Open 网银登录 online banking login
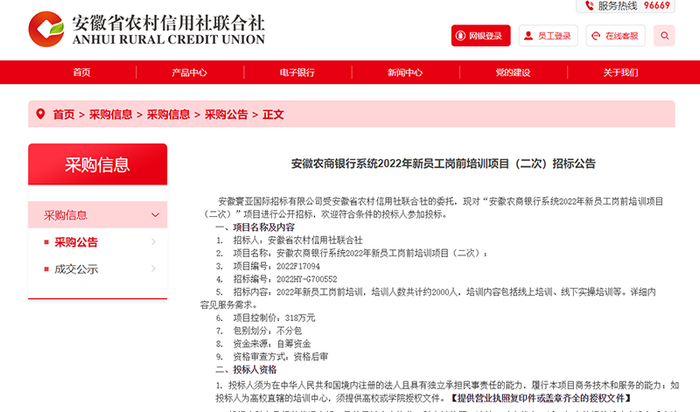This screenshot has width=700, height=412. pos(481,36)
